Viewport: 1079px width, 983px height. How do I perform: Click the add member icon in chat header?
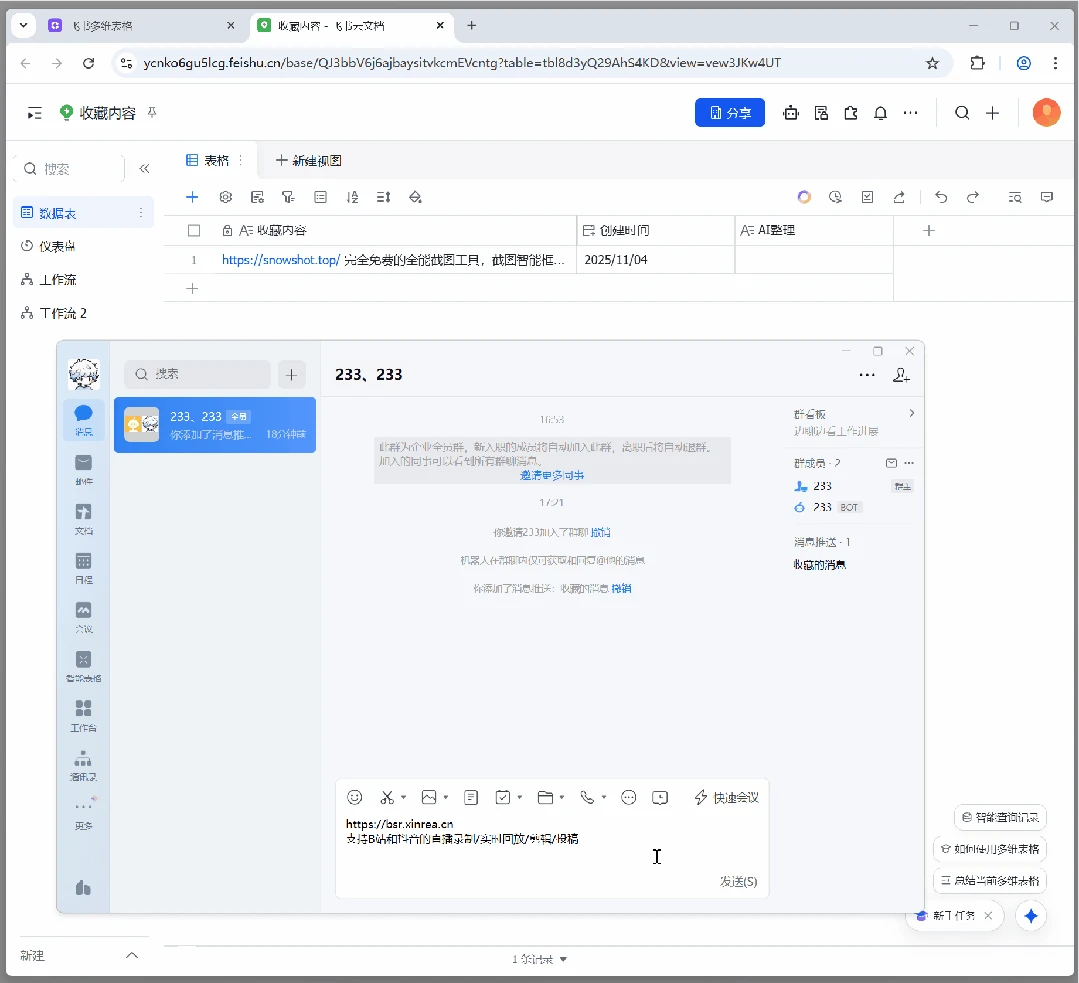tap(901, 374)
